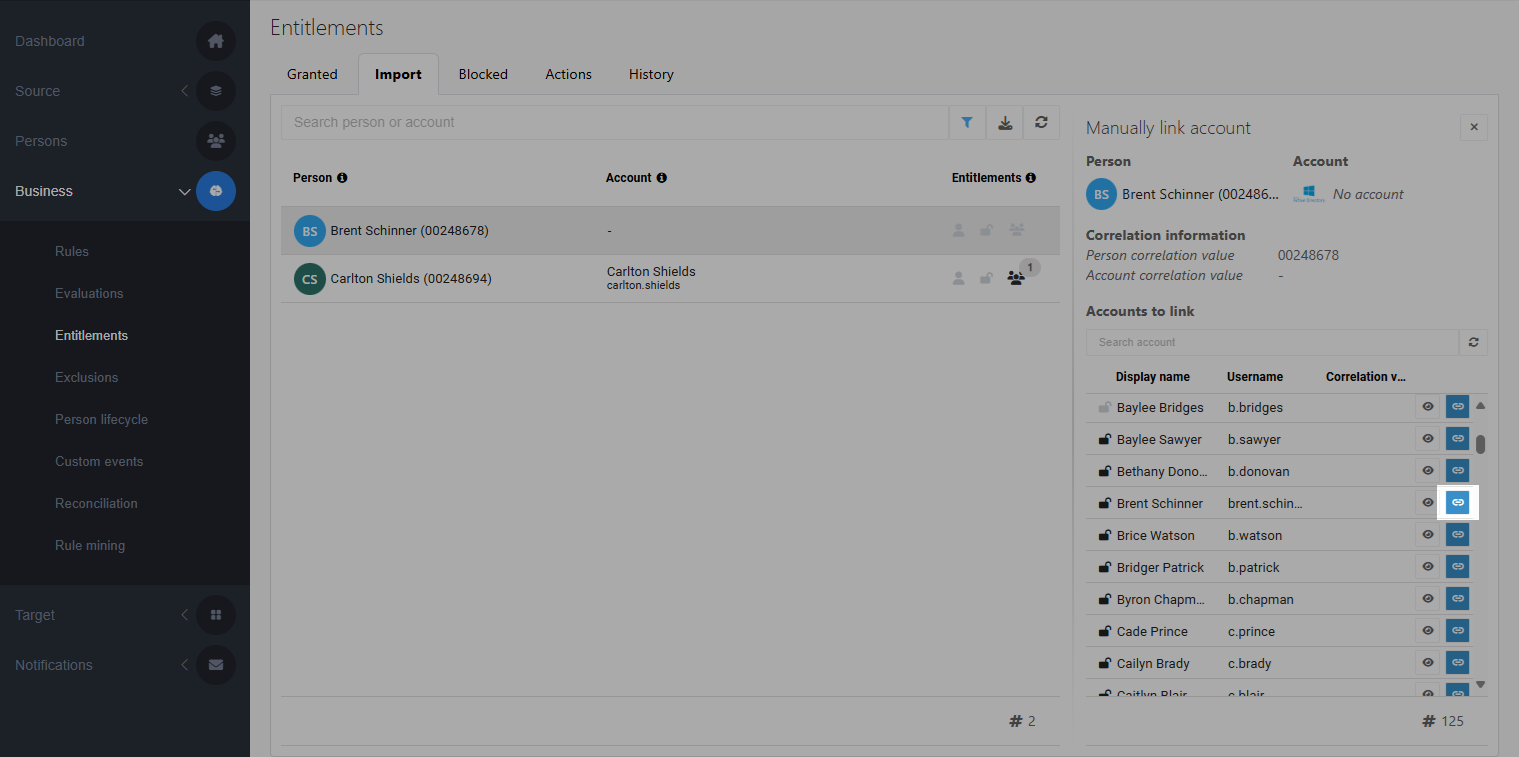This screenshot has height=757, width=1519.
Task: Open the History tab
Action: [x=651, y=74]
